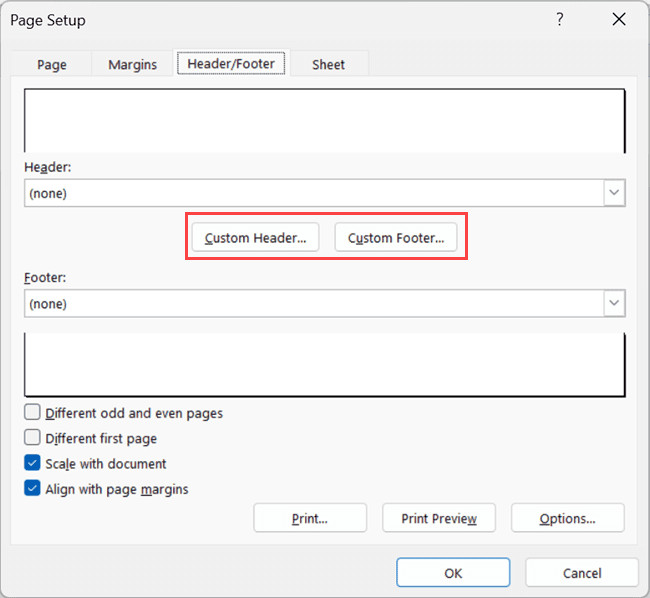Open Print Preview
This screenshot has width=650, height=598.
coord(438,518)
